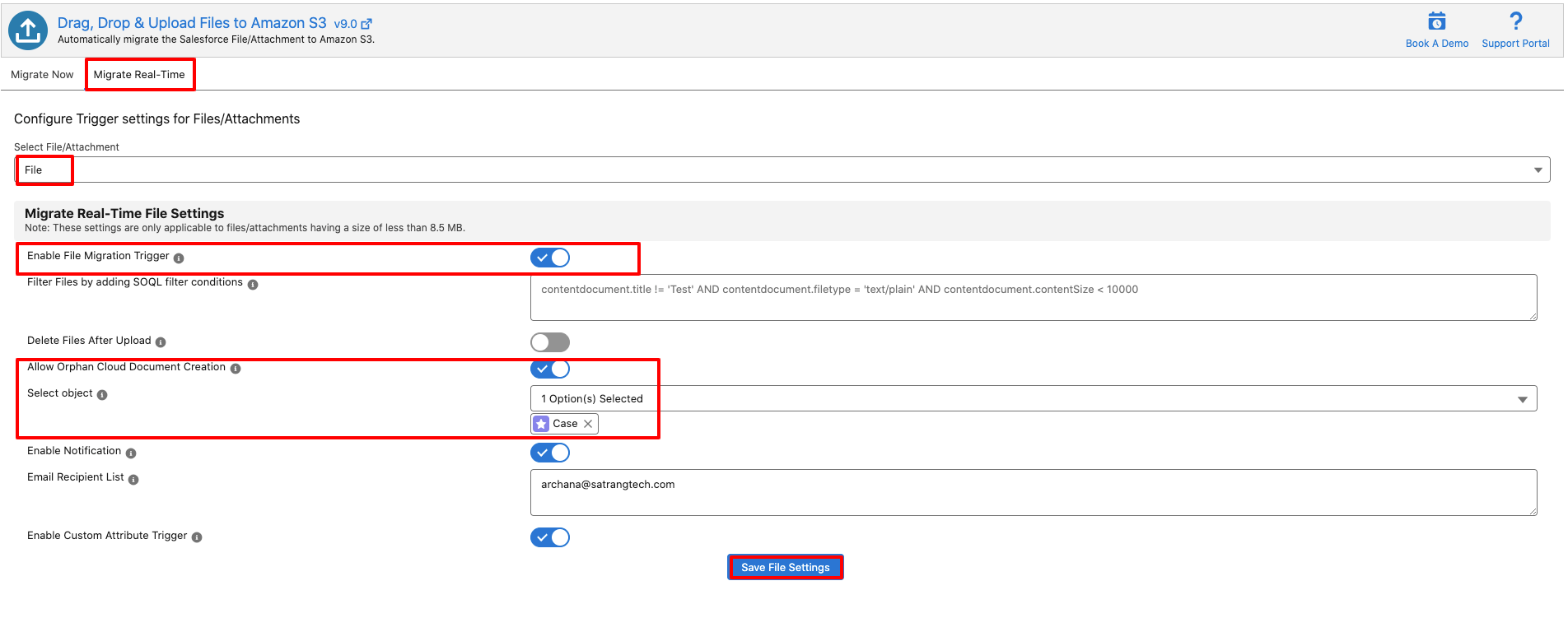Remove the Case pill with X
Viewport: 1568px width, 632px height.
[x=588, y=424]
